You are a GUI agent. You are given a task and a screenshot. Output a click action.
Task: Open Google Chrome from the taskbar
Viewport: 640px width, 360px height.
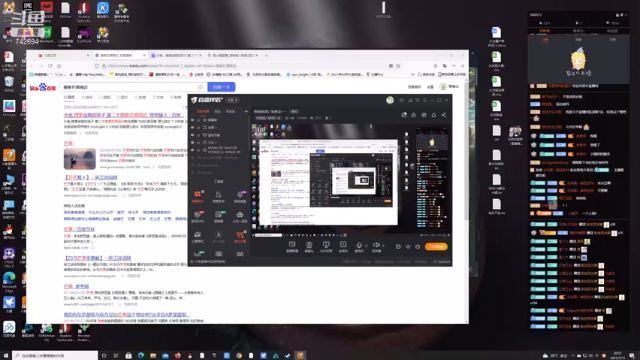239,356
